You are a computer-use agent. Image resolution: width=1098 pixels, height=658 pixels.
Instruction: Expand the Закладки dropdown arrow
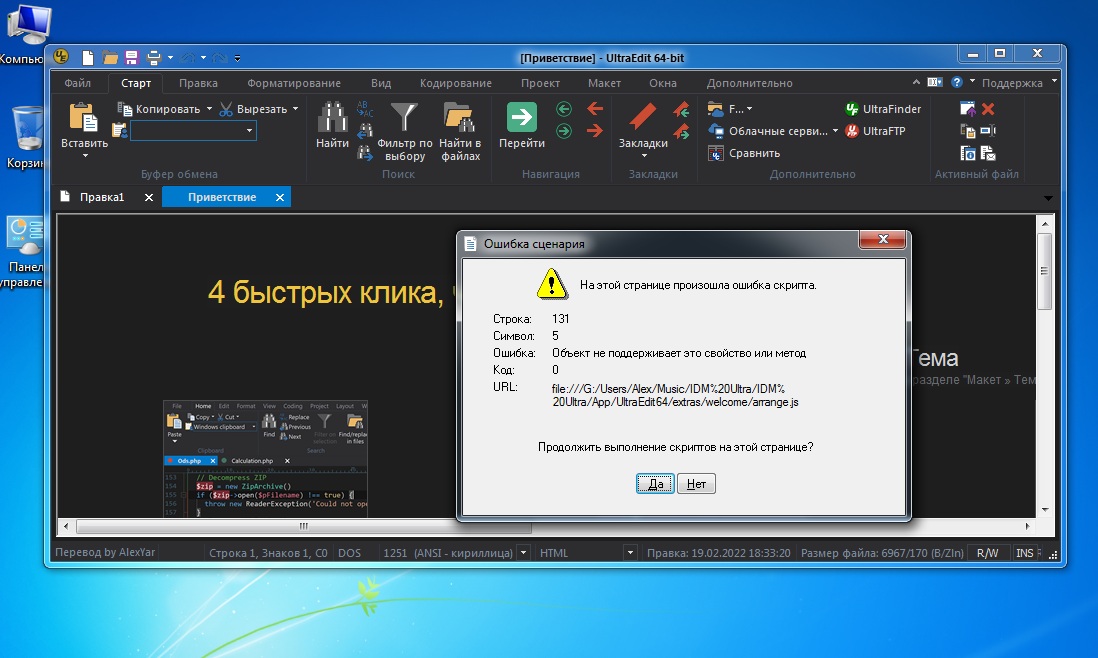coord(644,156)
